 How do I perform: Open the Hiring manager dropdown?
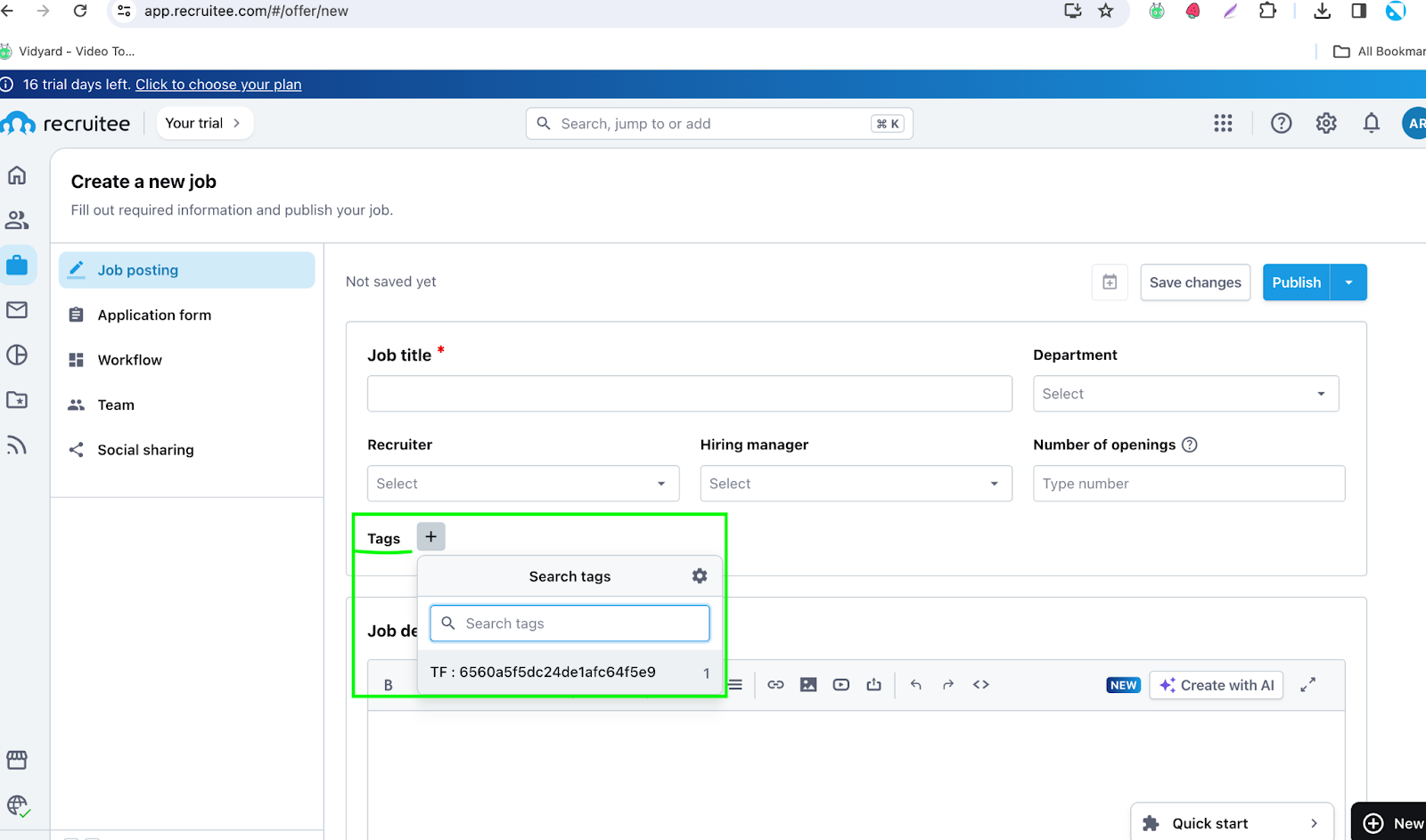[856, 484]
